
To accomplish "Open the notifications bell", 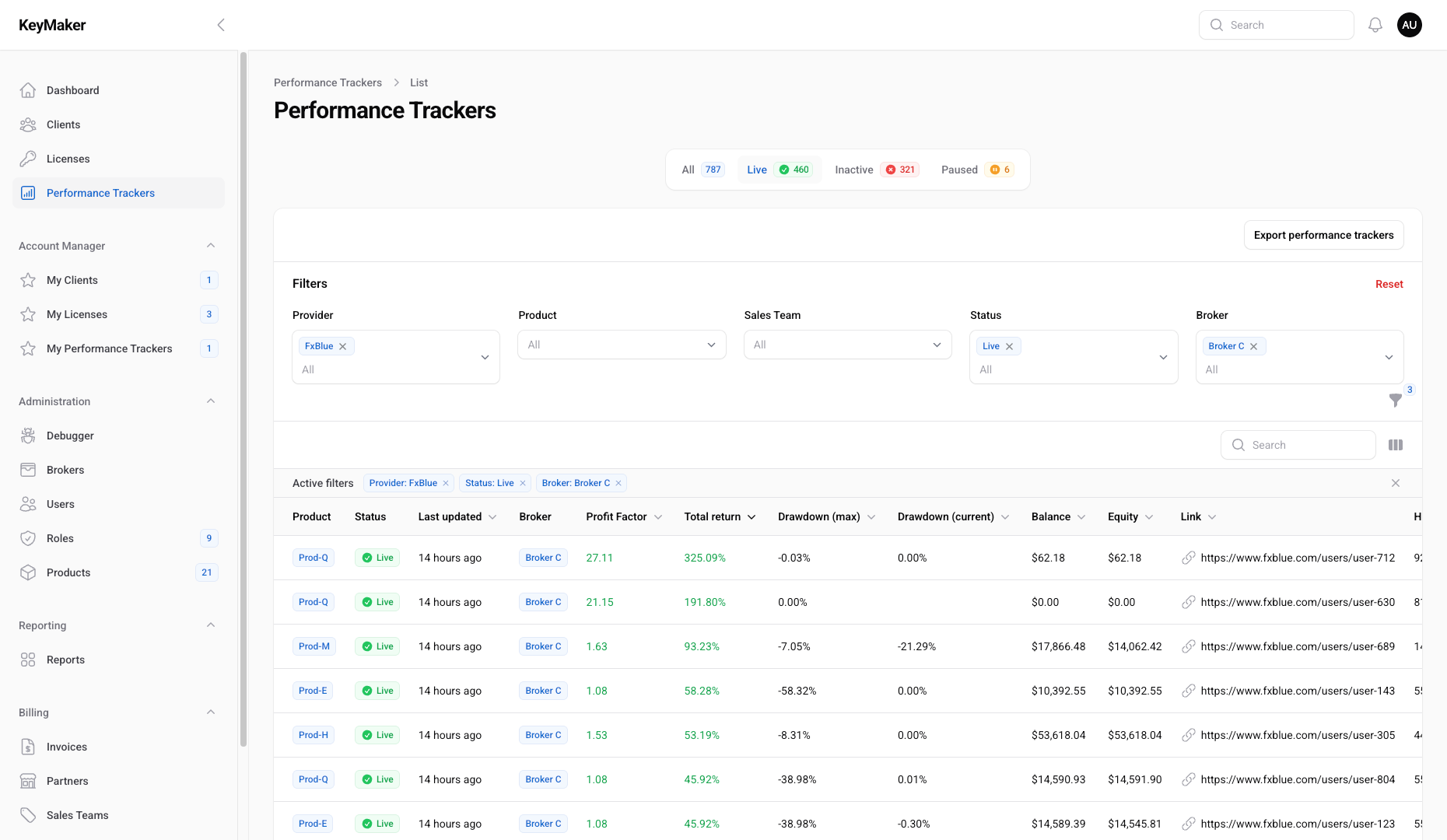I will pyautogui.click(x=1375, y=25).
